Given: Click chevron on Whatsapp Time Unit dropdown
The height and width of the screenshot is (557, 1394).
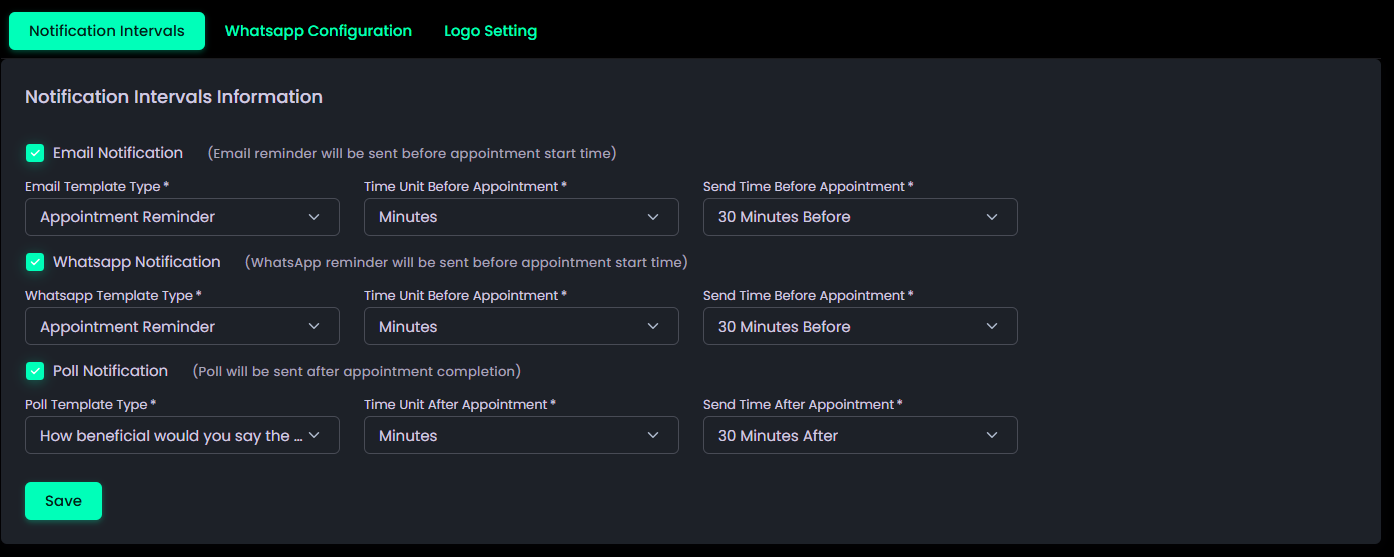Looking at the screenshot, I should coord(653,326).
